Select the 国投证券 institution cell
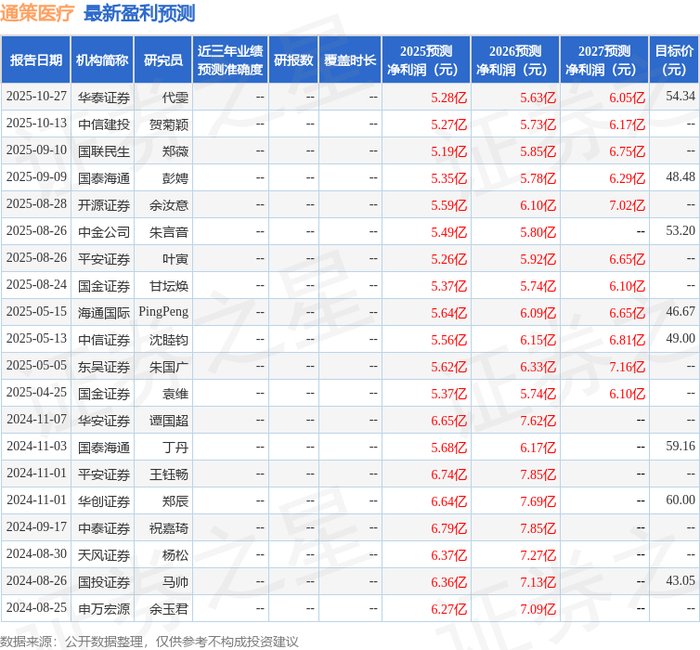The image size is (700, 650). tap(104, 582)
